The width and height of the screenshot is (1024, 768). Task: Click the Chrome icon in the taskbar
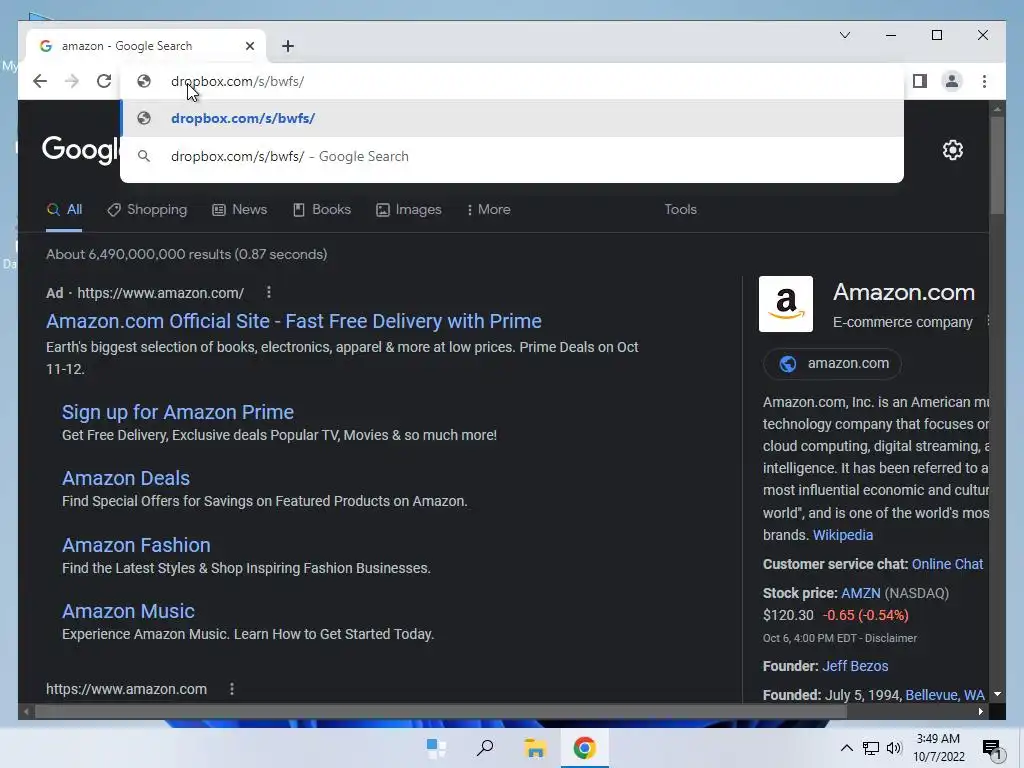point(584,748)
